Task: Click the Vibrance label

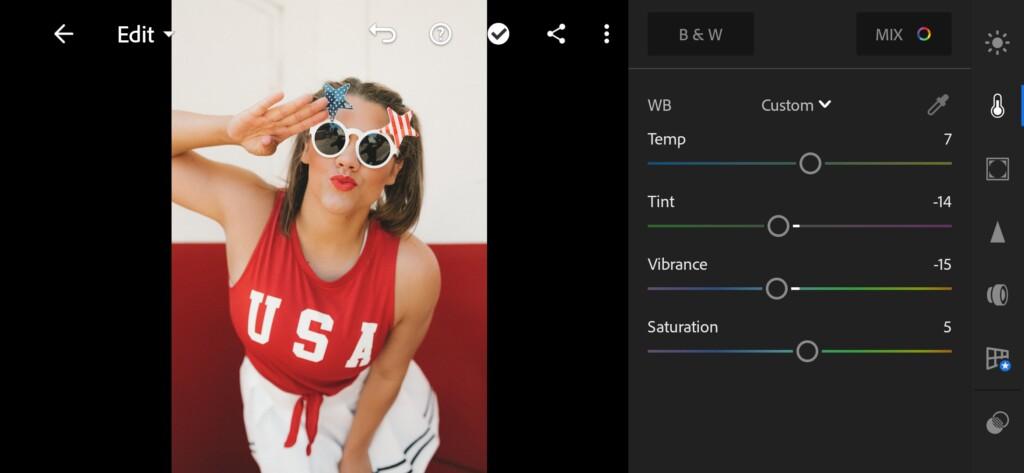Action: click(677, 265)
